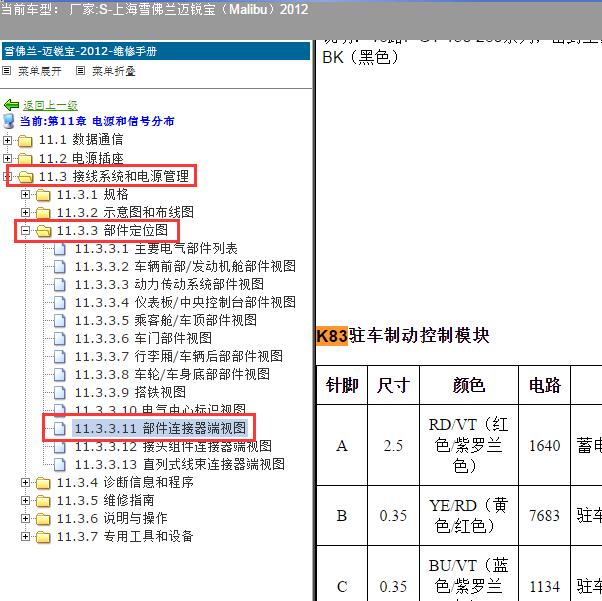This screenshot has height=601, width=602.
Task: Click page icon of 11.3.3.7 行李厢/车辆后部部件视图
Action: [60, 356]
